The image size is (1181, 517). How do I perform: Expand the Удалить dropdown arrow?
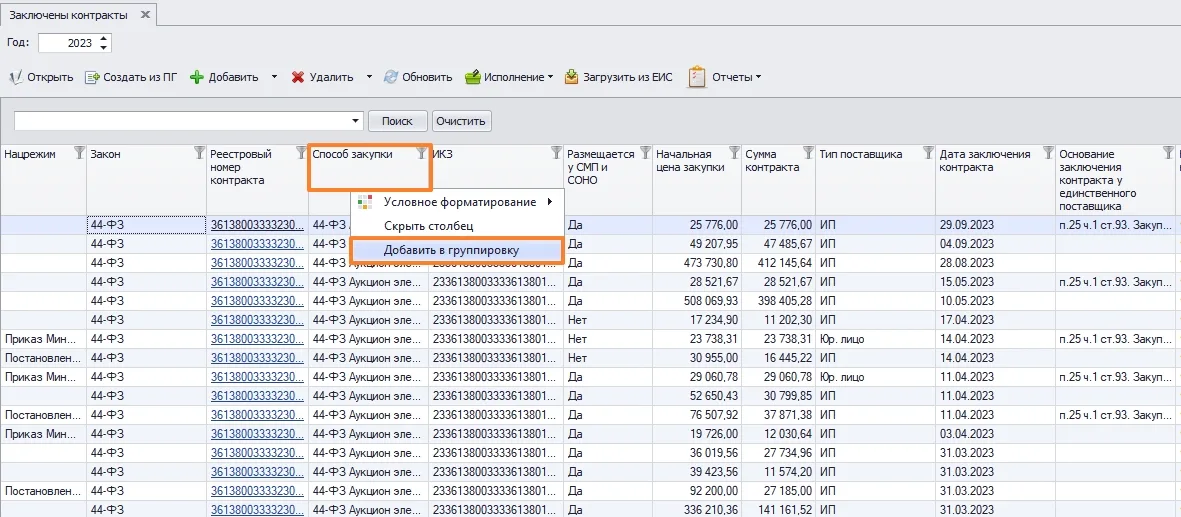tap(369, 77)
